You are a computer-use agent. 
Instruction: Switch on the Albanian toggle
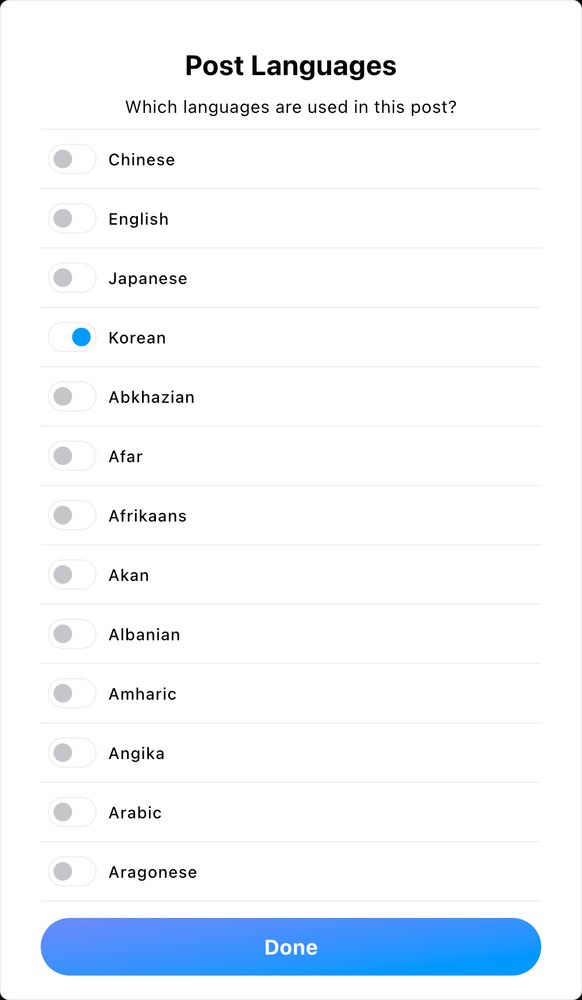click(x=71, y=634)
